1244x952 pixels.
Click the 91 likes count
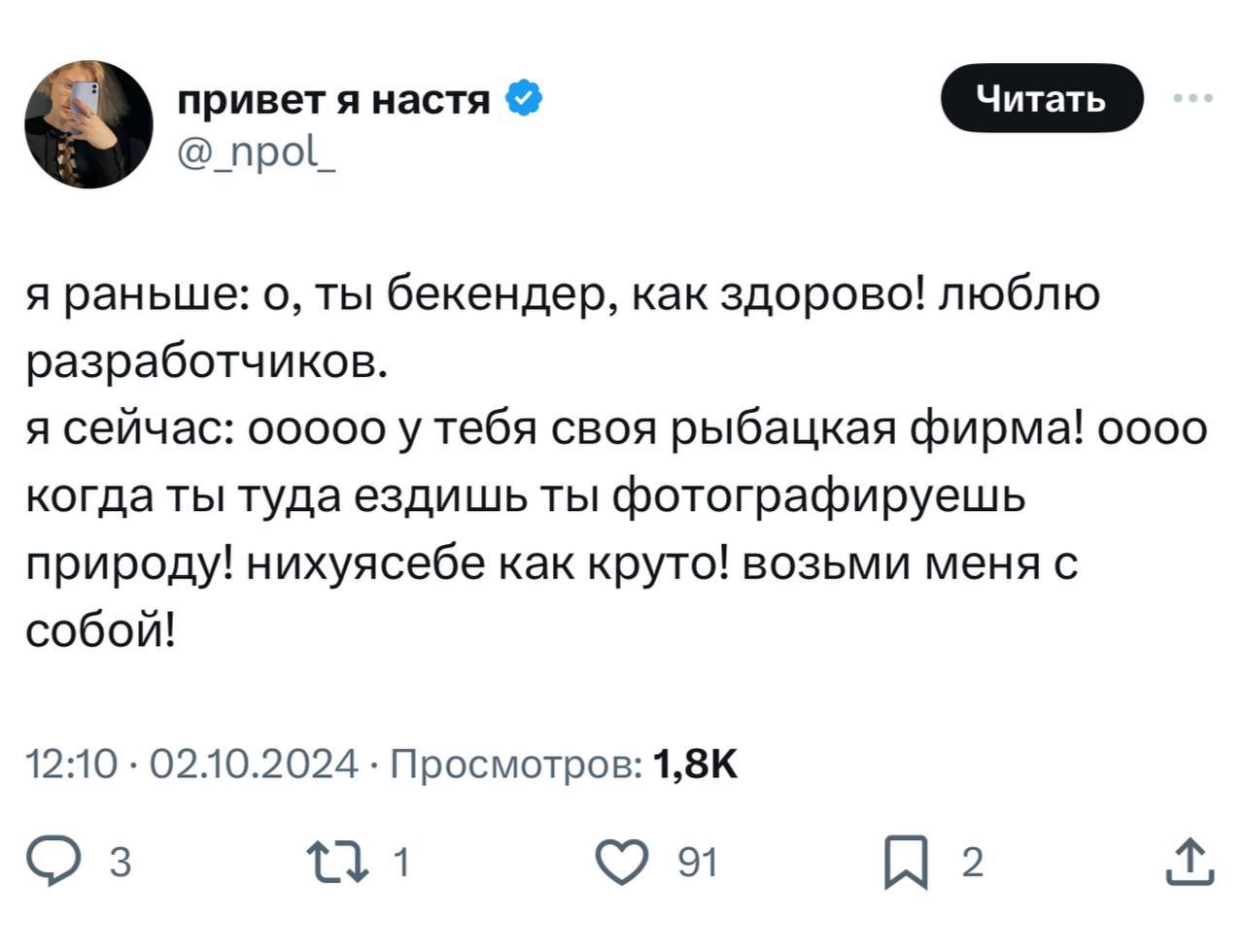pos(697,863)
